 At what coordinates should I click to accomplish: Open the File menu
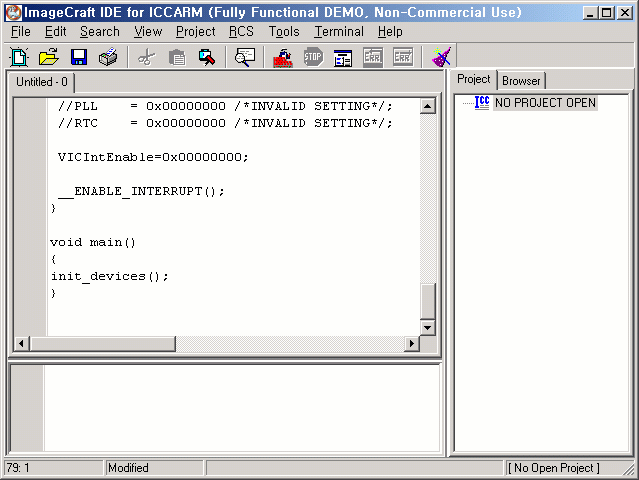pyautogui.click(x=21, y=32)
